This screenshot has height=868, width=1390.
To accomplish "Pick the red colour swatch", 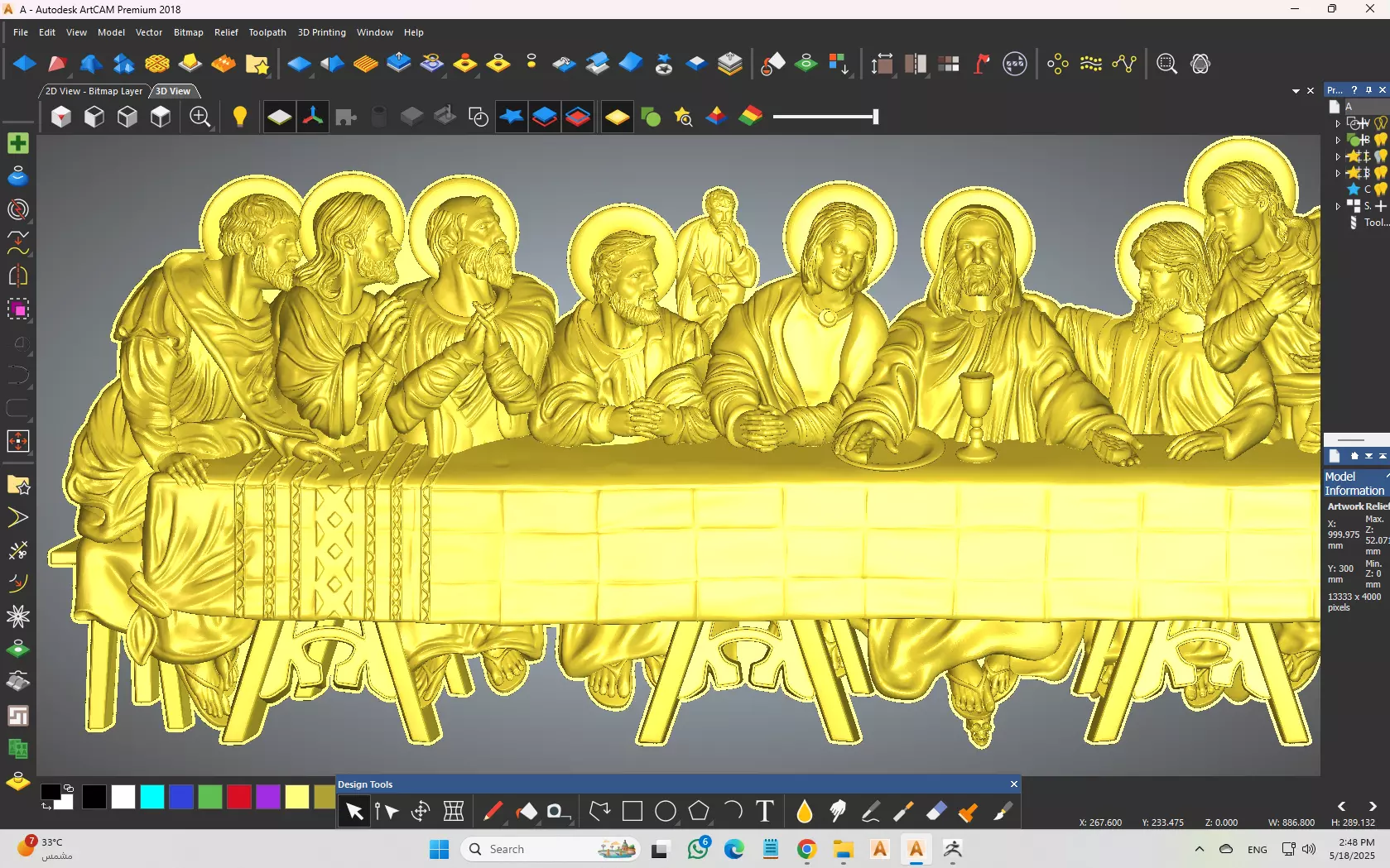I will 239,797.
